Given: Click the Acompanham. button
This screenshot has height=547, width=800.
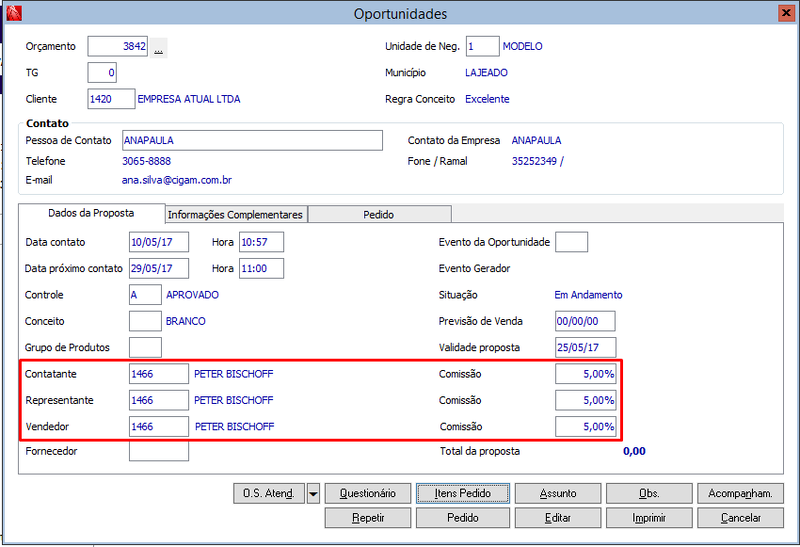Looking at the screenshot, I should tap(740, 493).
